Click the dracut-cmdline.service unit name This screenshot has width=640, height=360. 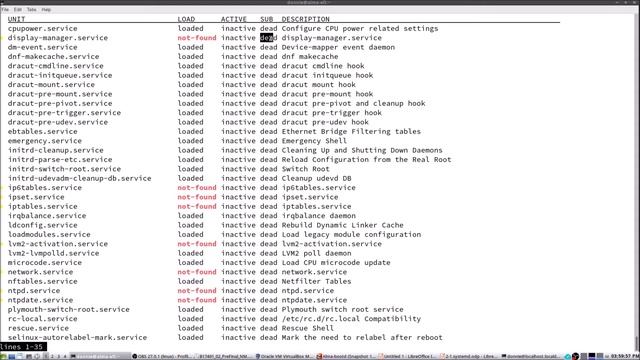(56, 66)
